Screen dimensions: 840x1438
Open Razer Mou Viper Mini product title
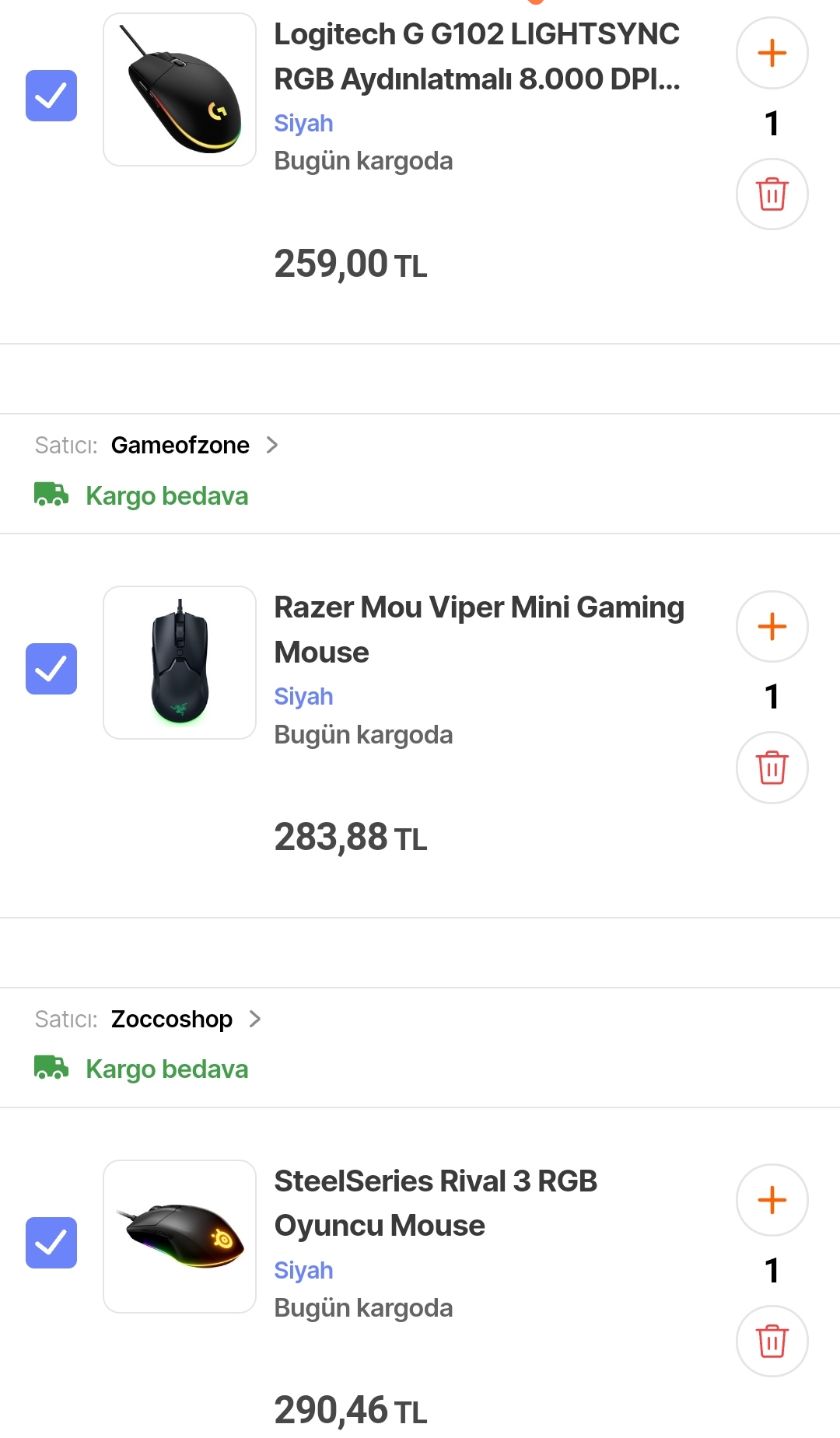478,629
